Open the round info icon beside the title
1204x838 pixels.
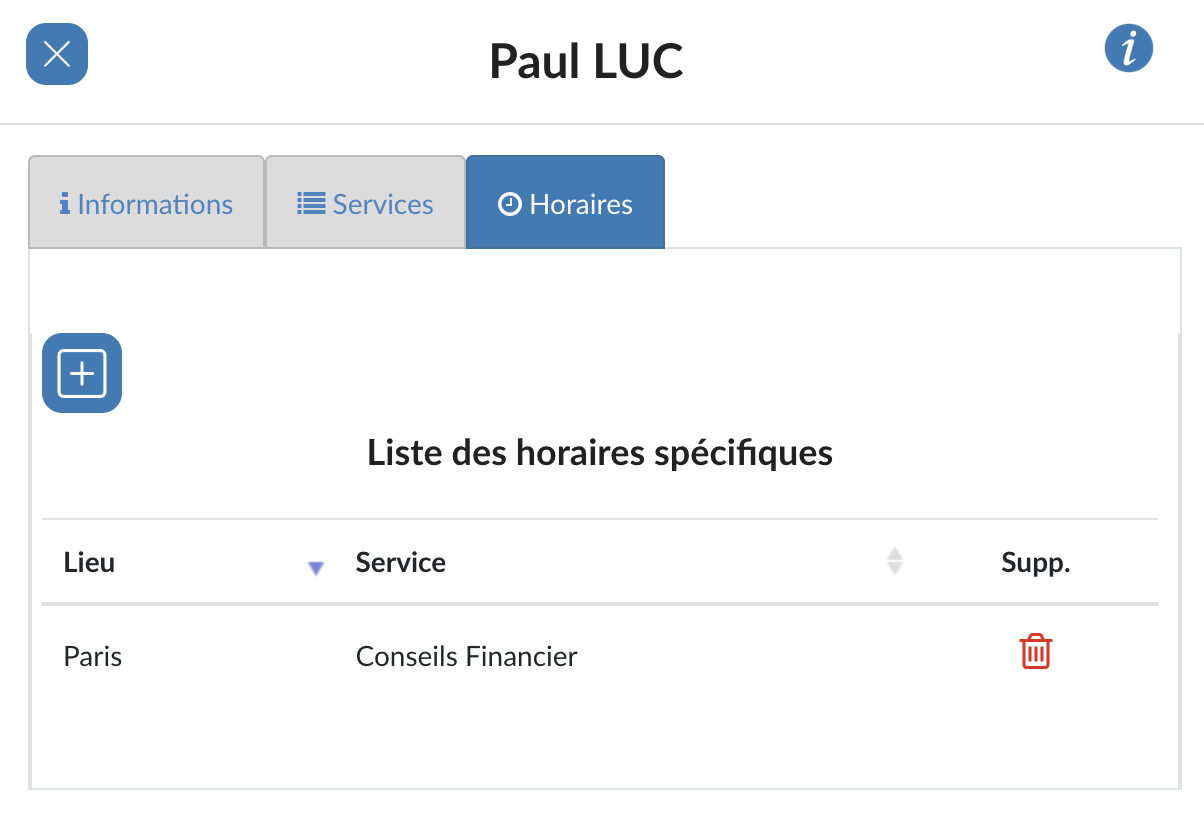click(1129, 48)
